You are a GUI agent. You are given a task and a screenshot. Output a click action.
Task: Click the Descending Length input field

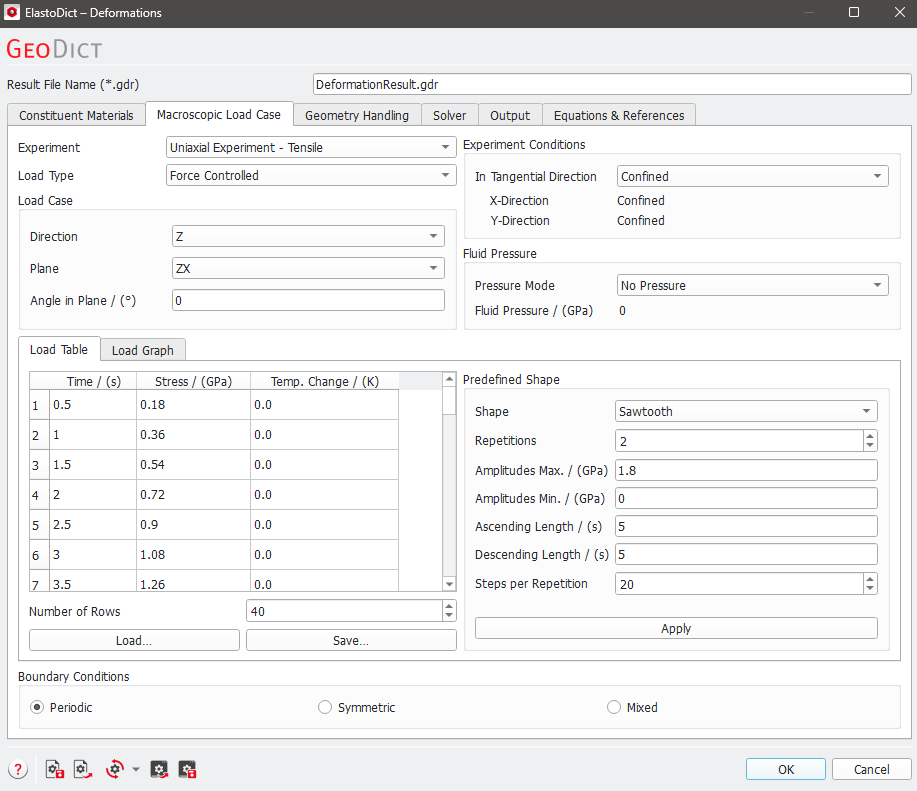click(746, 554)
